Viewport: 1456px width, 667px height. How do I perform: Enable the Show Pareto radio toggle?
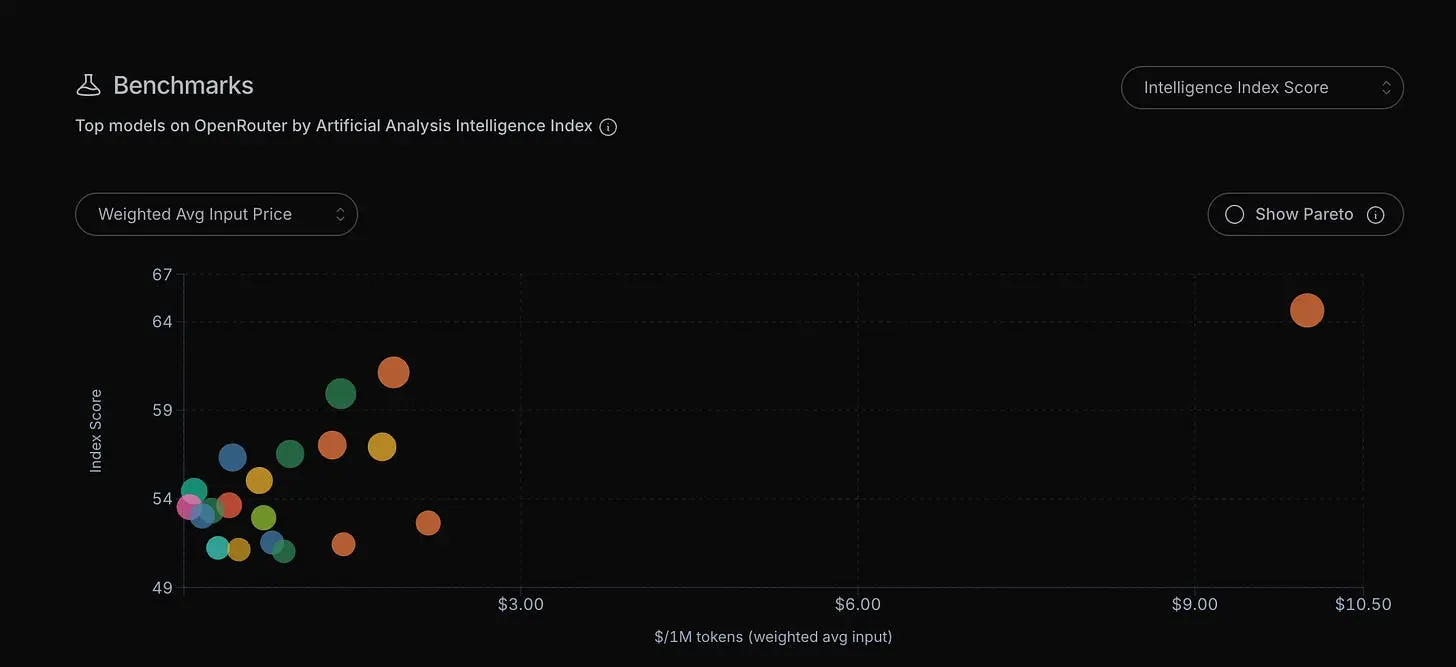[1234, 214]
